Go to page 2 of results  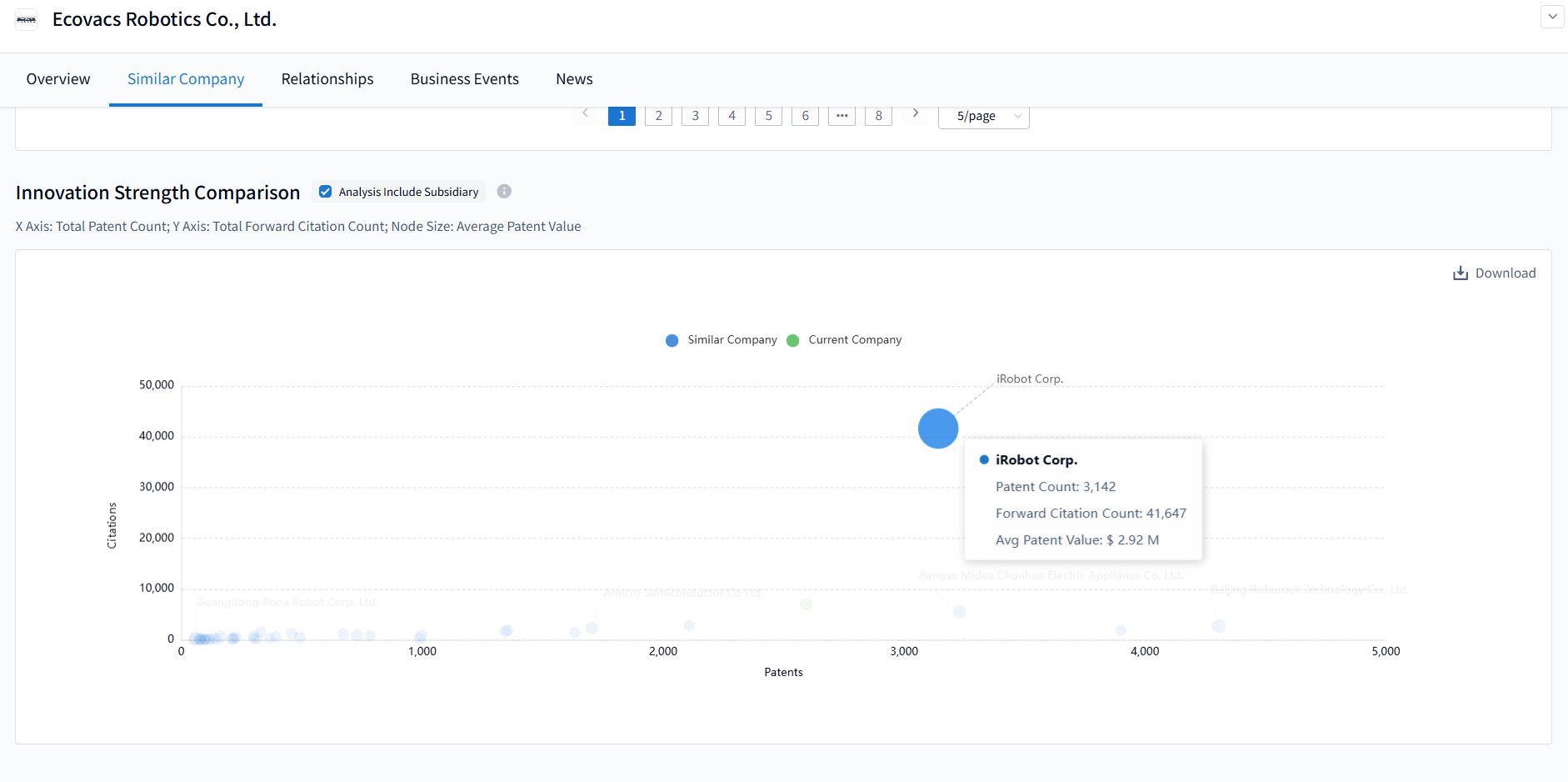point(658,116)
